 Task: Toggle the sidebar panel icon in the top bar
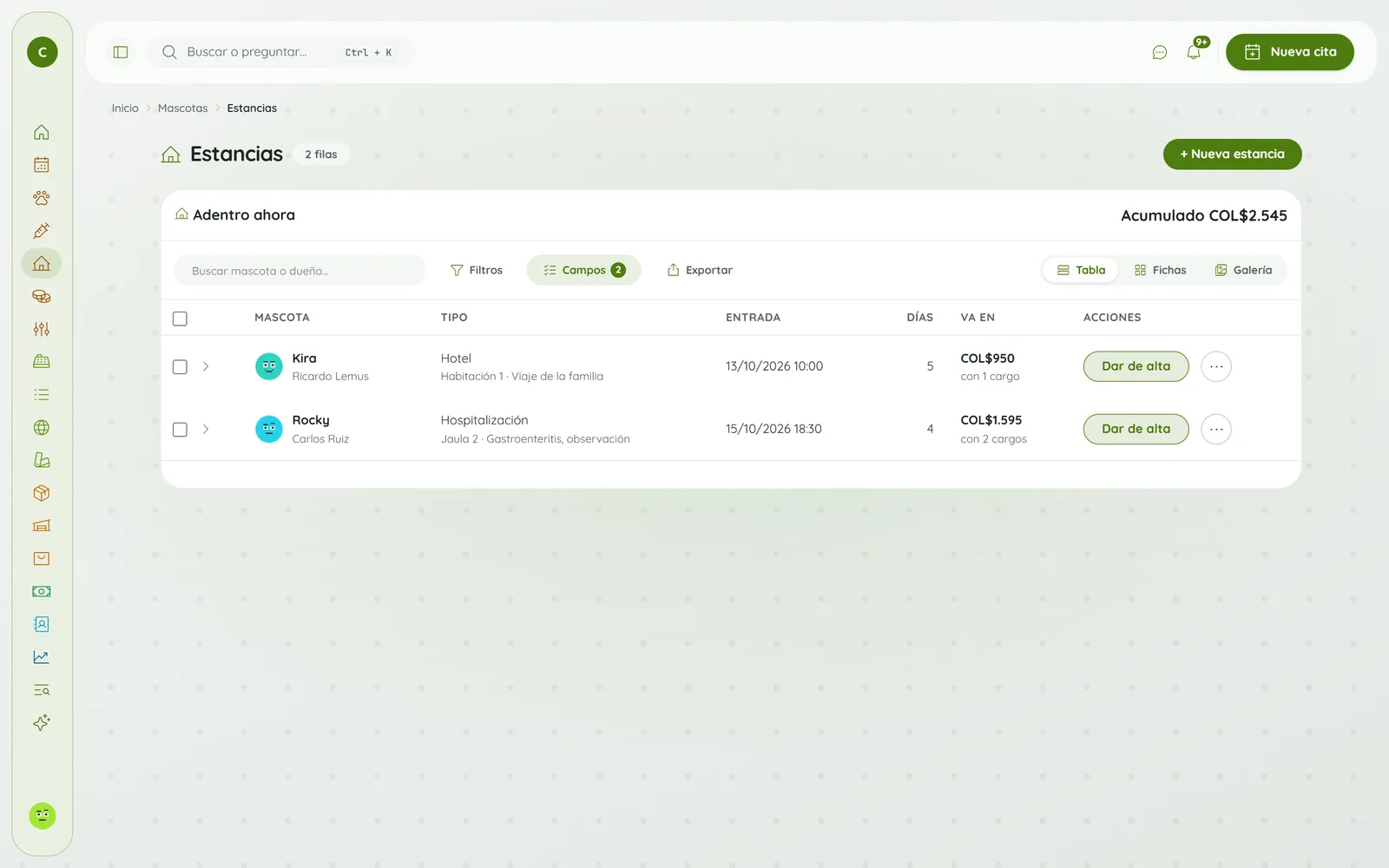click(121, 52)
